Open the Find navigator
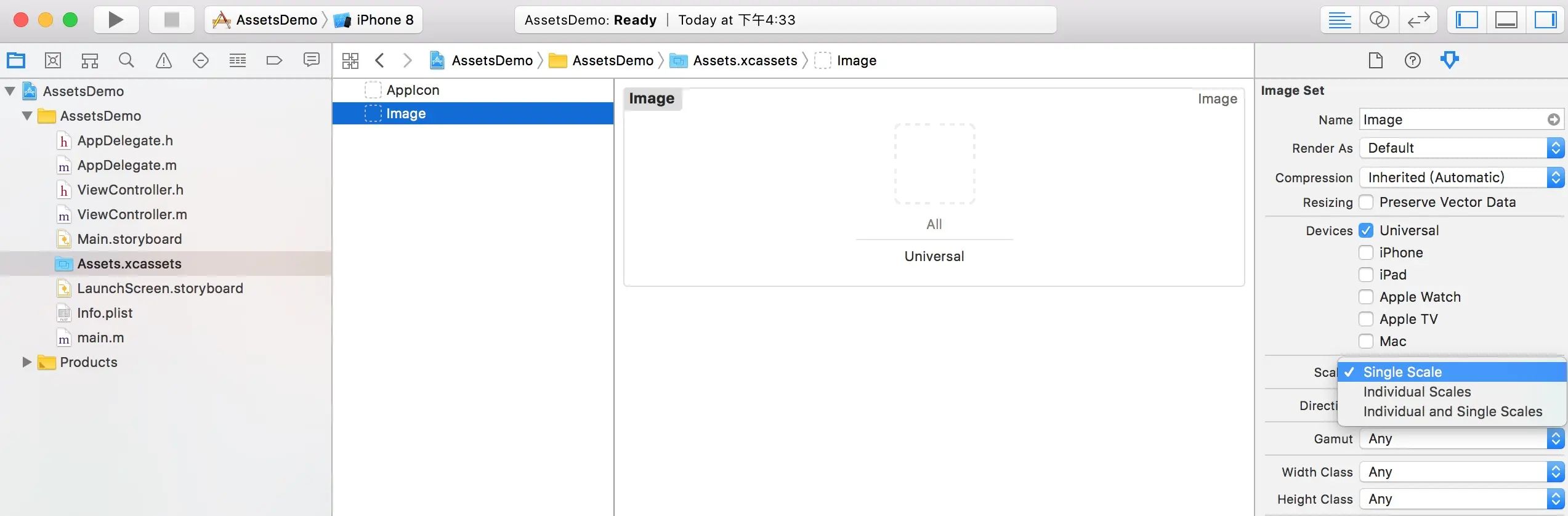This screenshot has width=1568, height=516. [x=126, y=60]
